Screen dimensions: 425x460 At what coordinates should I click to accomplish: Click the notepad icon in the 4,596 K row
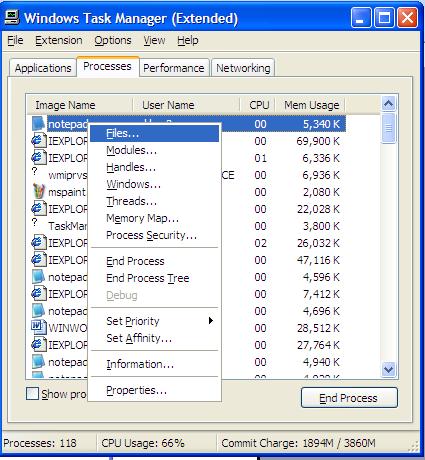[38, 277]
